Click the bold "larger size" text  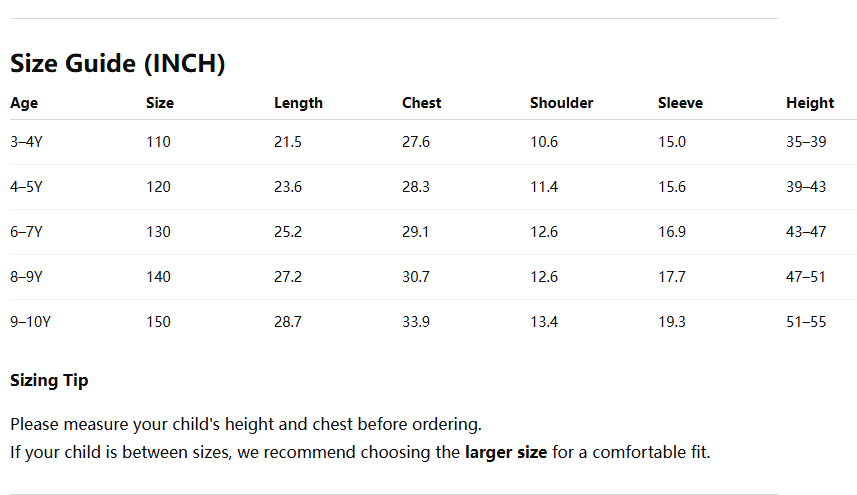(506, 452)
